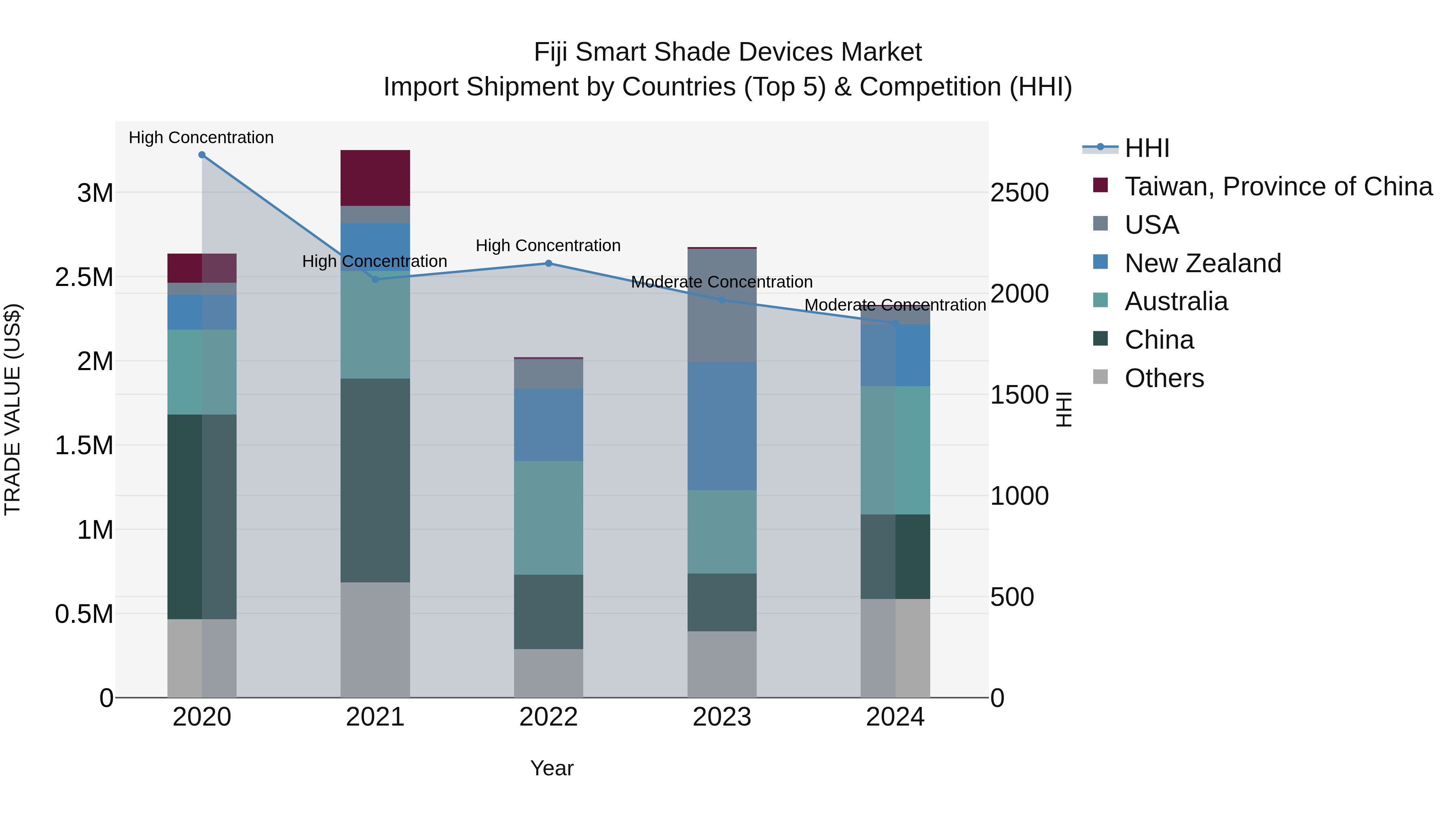The width and height of the screenshot is (1456, 819).
Task: Click the Year axis title
Action: pos(552,769)
